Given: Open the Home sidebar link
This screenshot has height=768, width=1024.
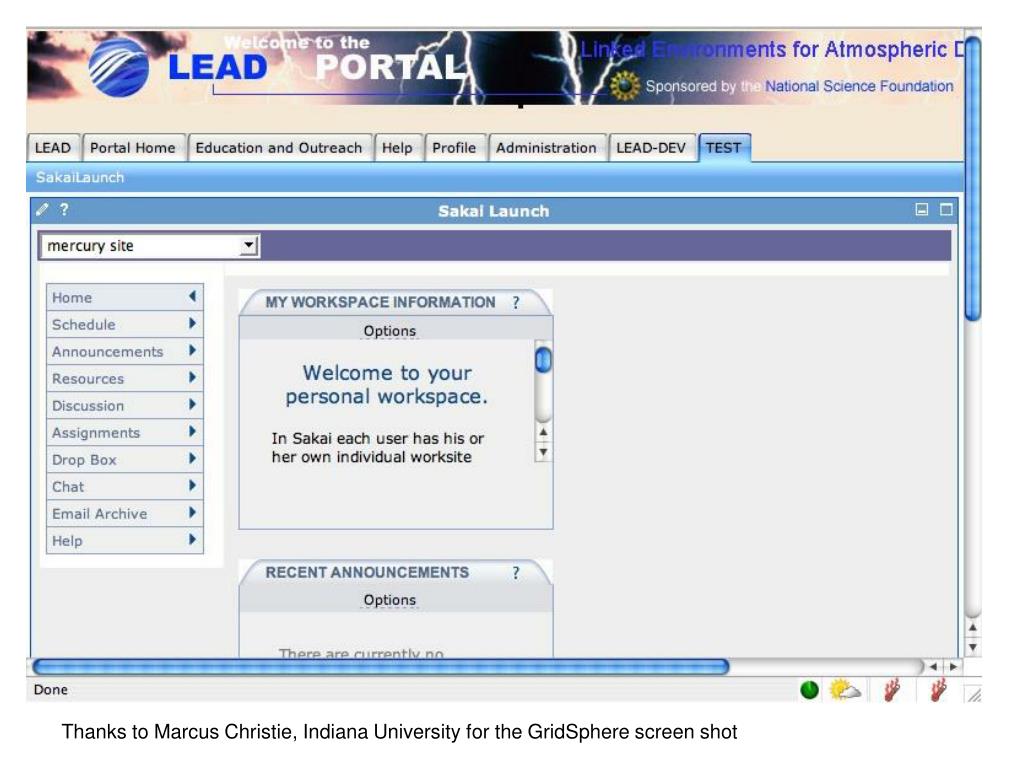Looking at the screenshot, I should 72,298.
